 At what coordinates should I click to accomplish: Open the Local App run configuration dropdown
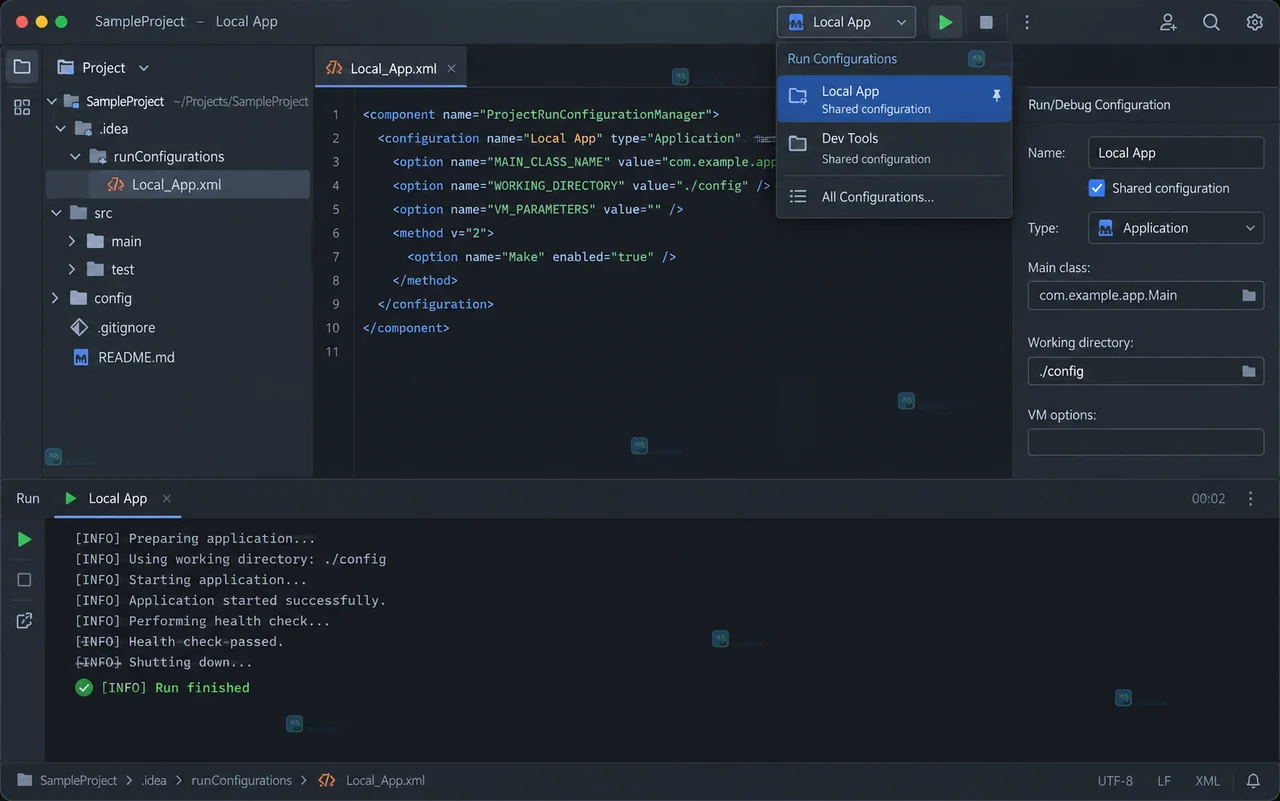click(846, 22)
